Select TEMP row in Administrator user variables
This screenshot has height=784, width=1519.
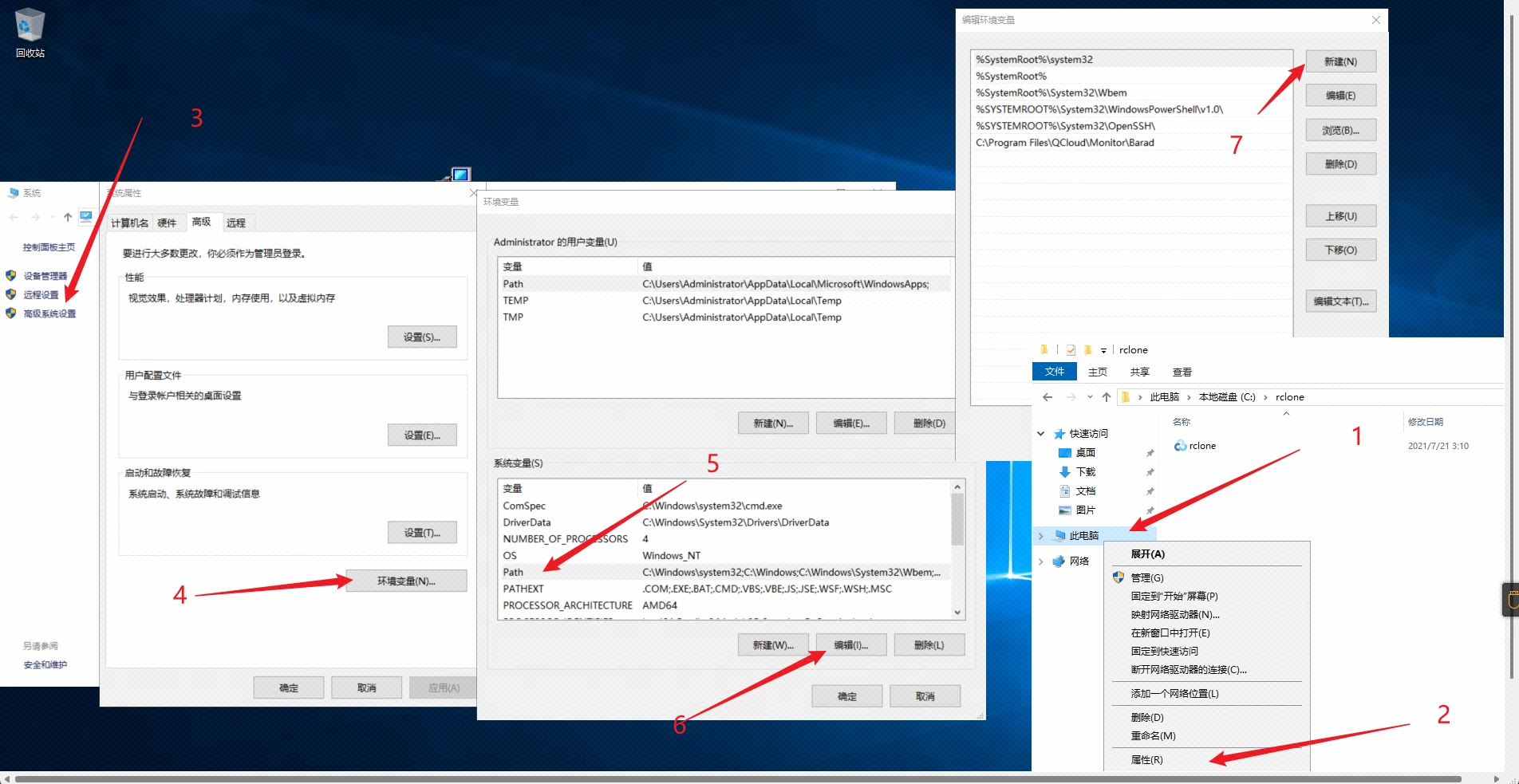pos(724,301)
